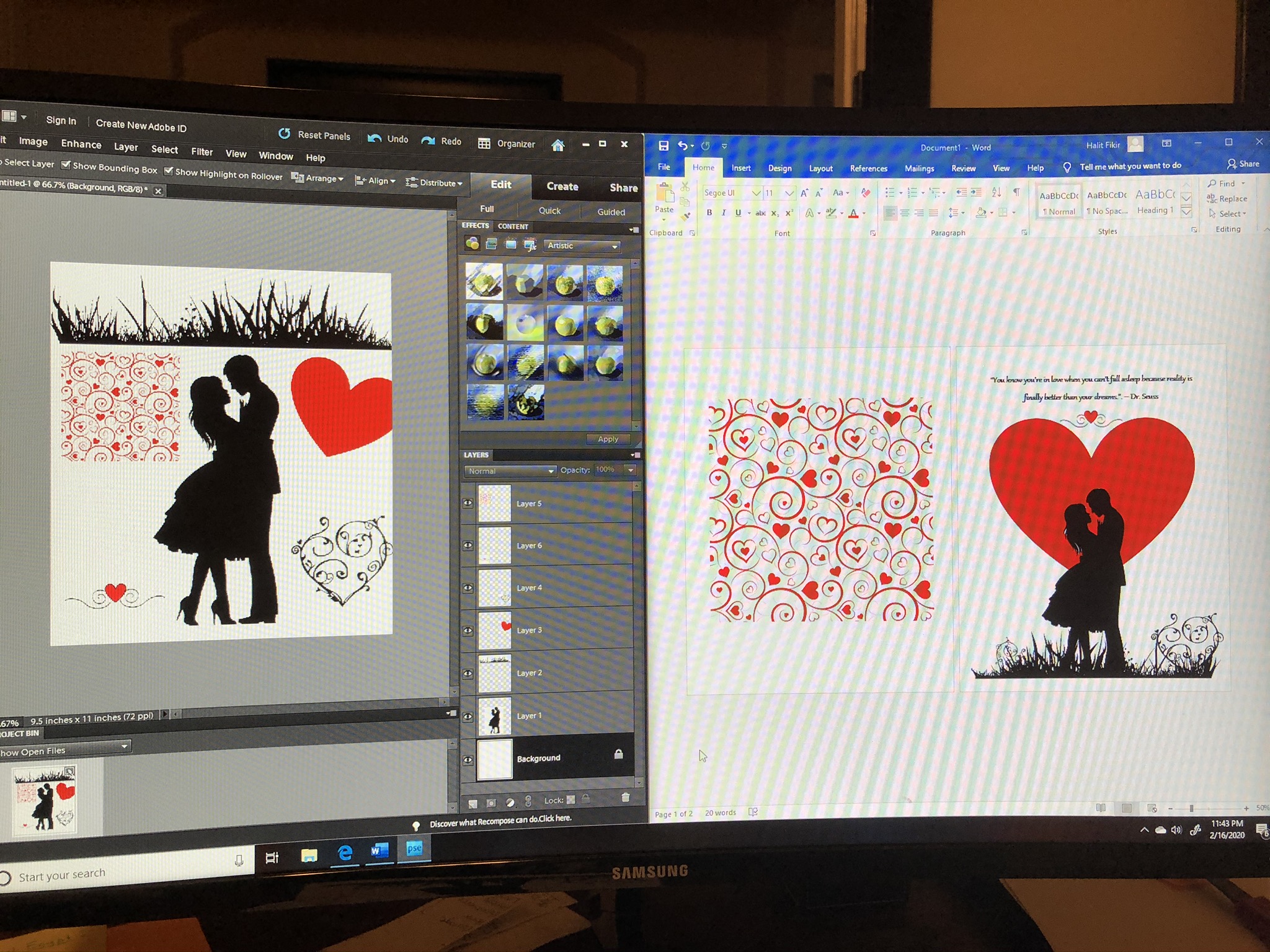Open the Arrange dropdown in Elements
This screenshot has height=952, width=1270.
coord(317,178)
